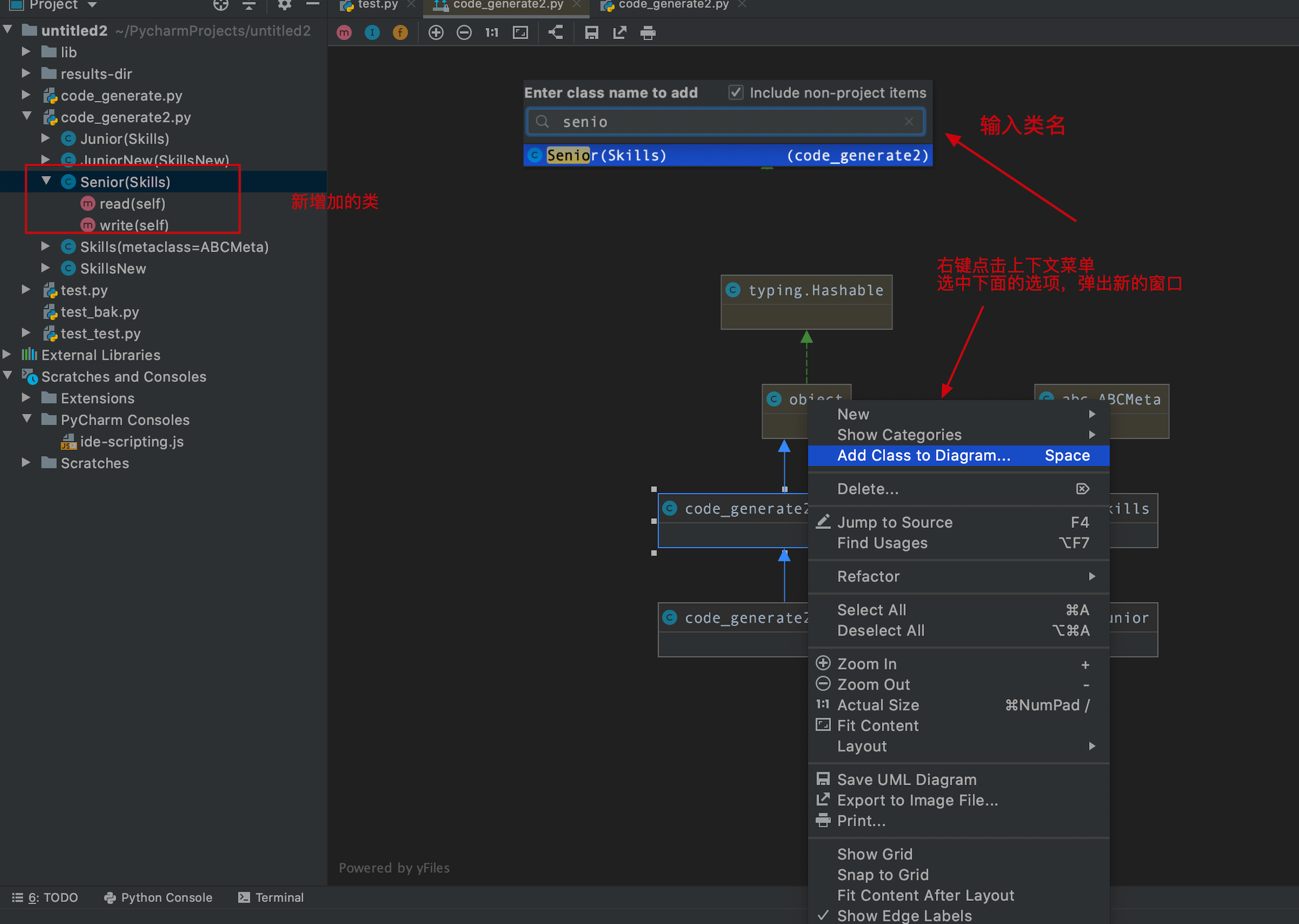Choose Save UML Diagram menu item
This screenshot has height=924, width=1299.
(959, 779)
